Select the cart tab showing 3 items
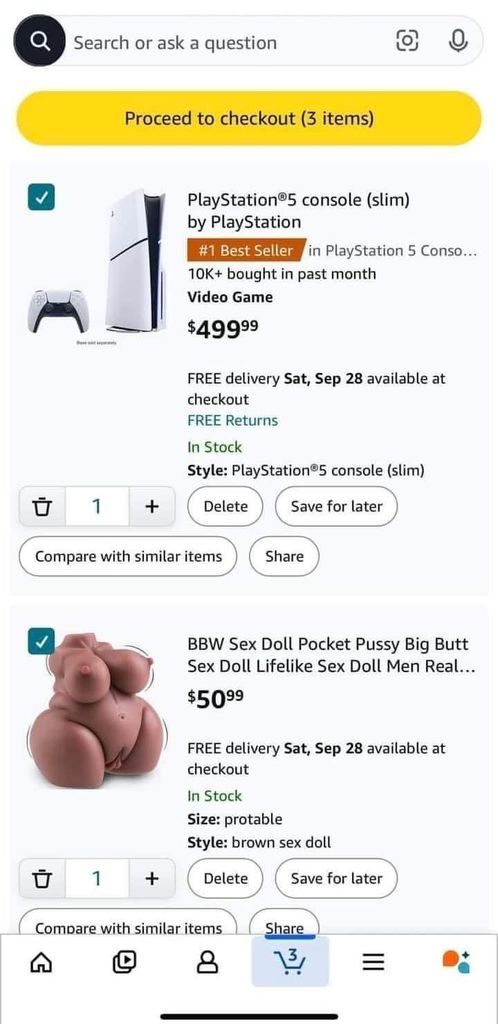Image resolution: width=498 pixels, height=1024 pixels. 290,961
